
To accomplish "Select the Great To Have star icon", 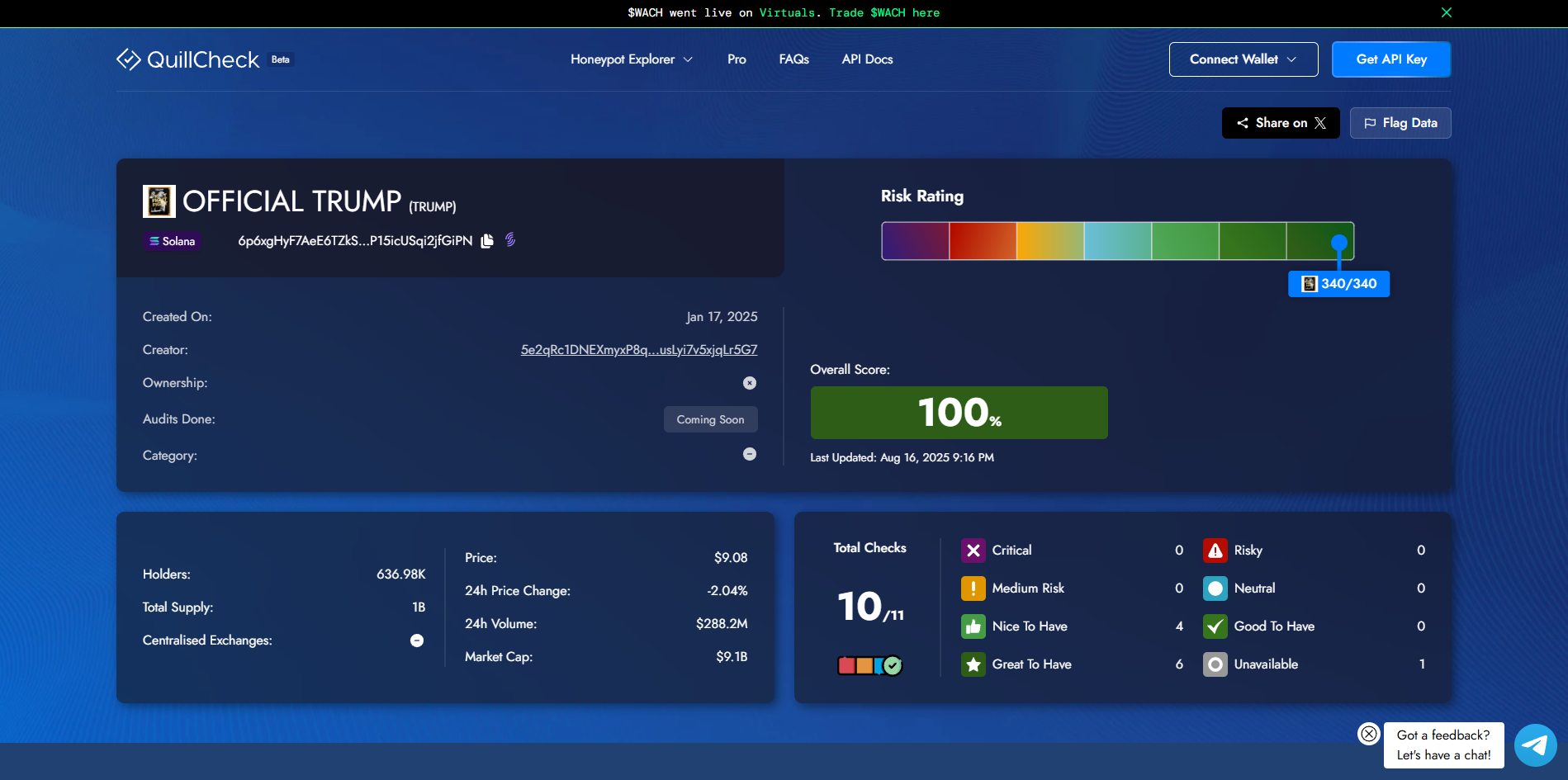I will click(973, 664).
